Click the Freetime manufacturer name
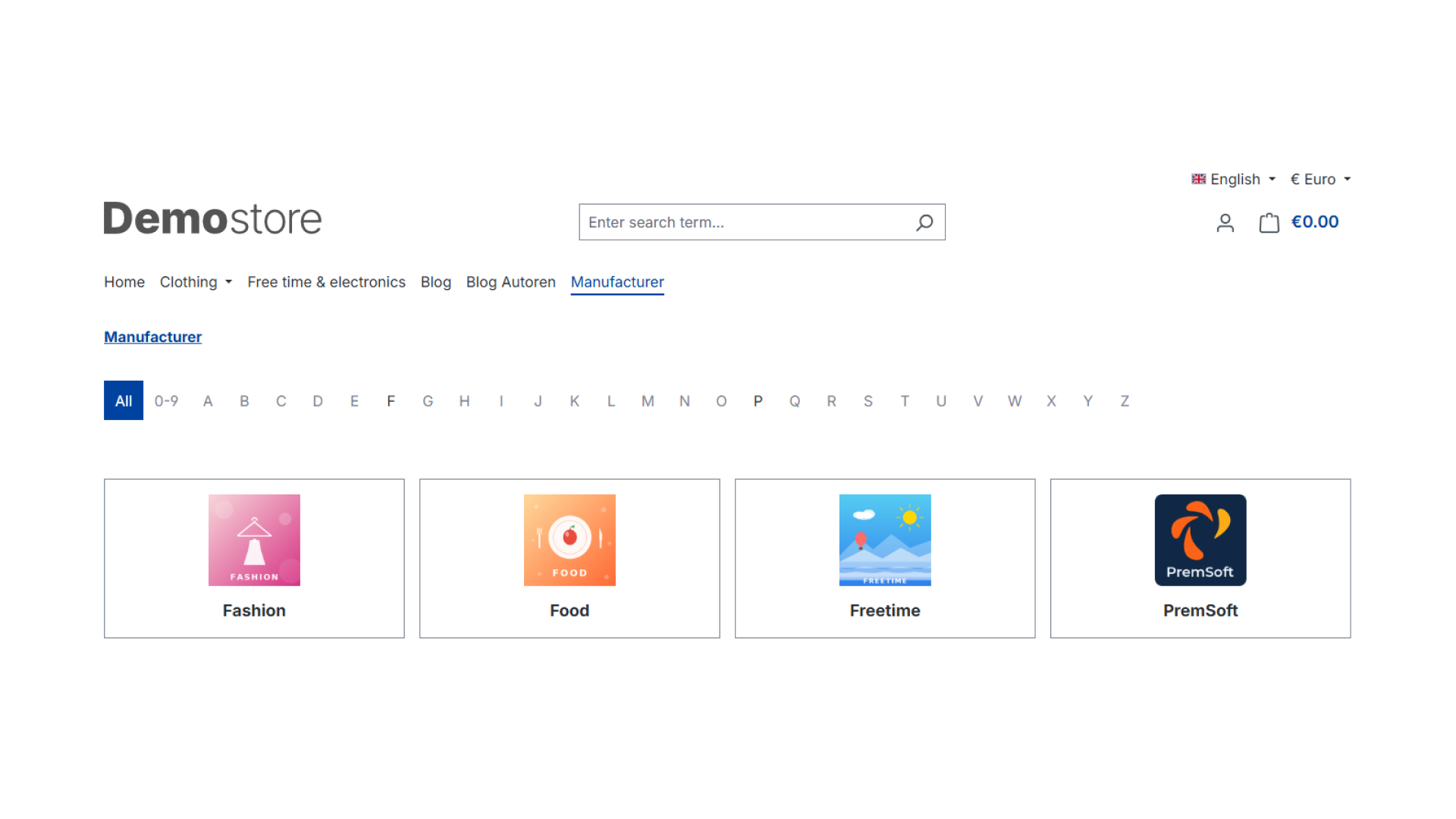Image resolution: width=1456 pixels, height=819 pixels. [x=885, y=610]
